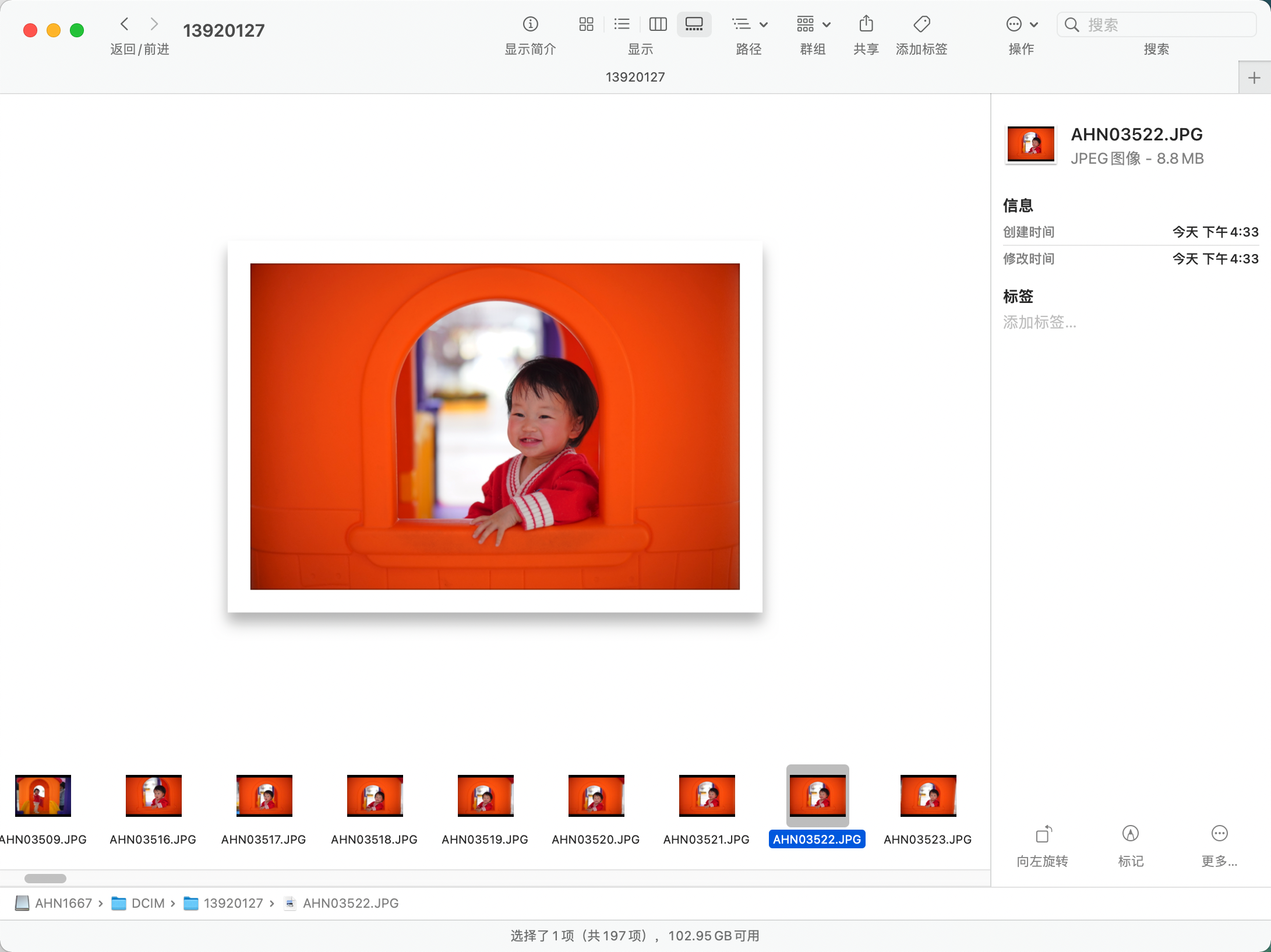Click the More (更多...) button
1271x952 pixels.
tap(1219, 834)
